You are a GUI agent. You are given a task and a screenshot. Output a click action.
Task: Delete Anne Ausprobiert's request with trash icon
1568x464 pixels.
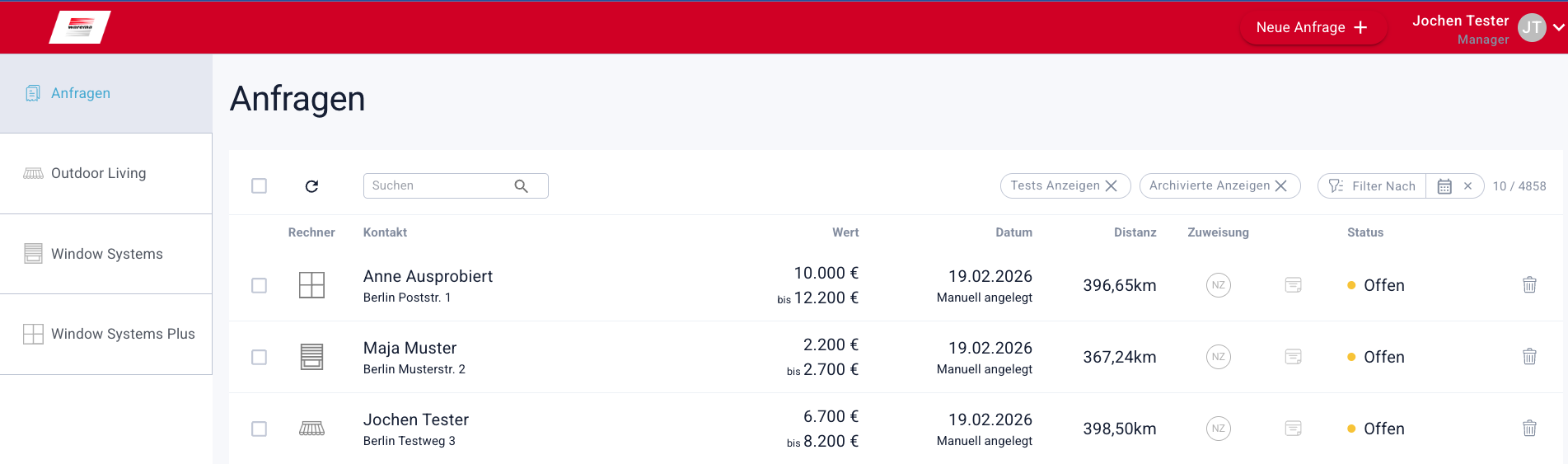(1529, 285)
